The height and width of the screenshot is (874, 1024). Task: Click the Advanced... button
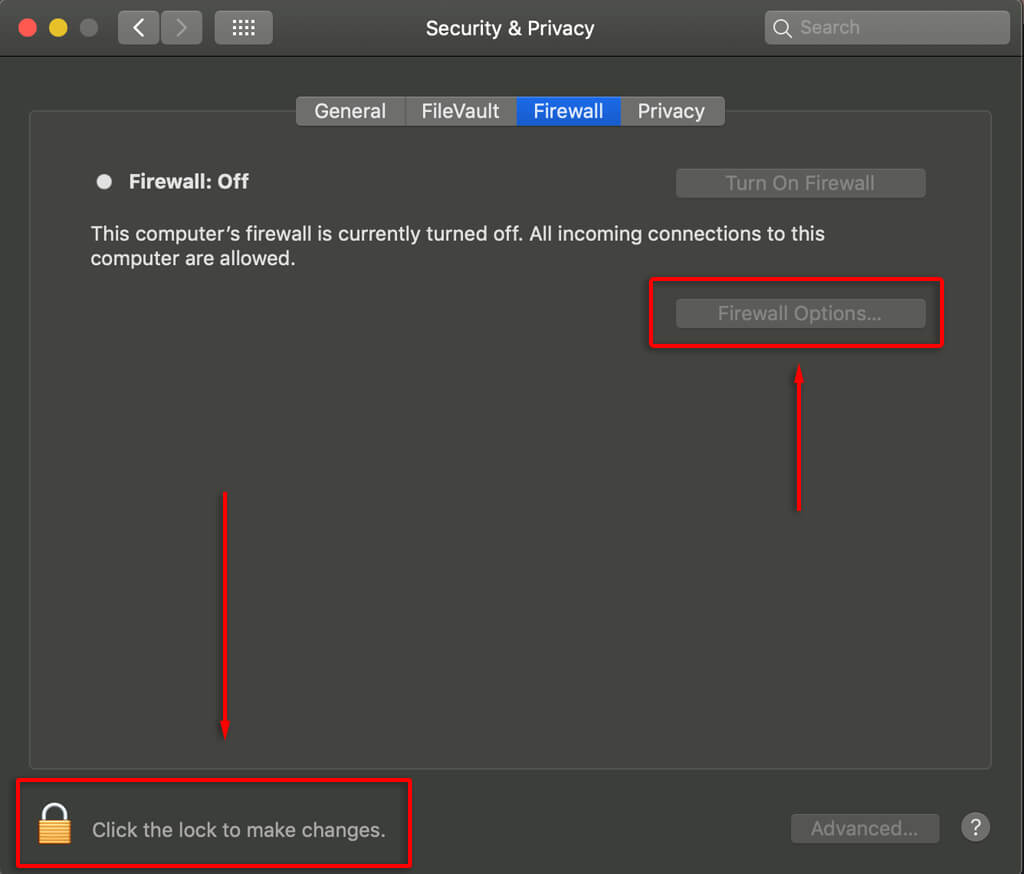(864, 828)
